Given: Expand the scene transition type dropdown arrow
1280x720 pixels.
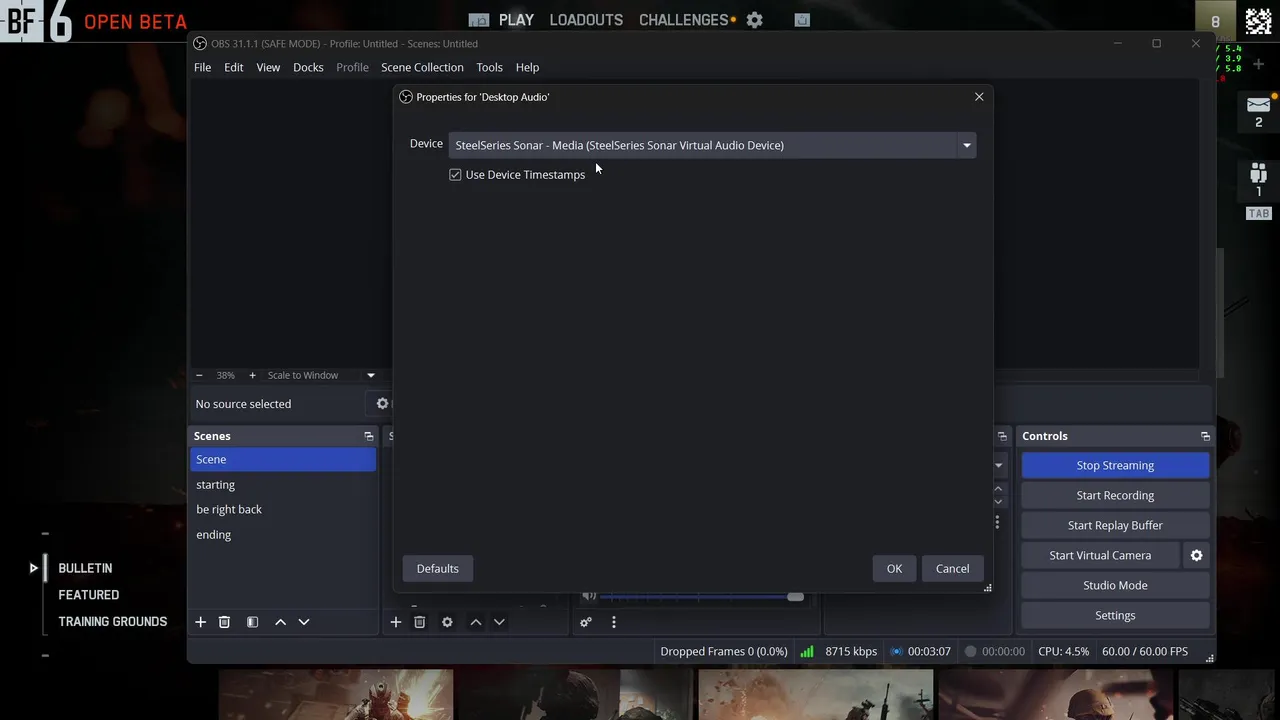Looking at the screenshot, I should click(998, 465).
